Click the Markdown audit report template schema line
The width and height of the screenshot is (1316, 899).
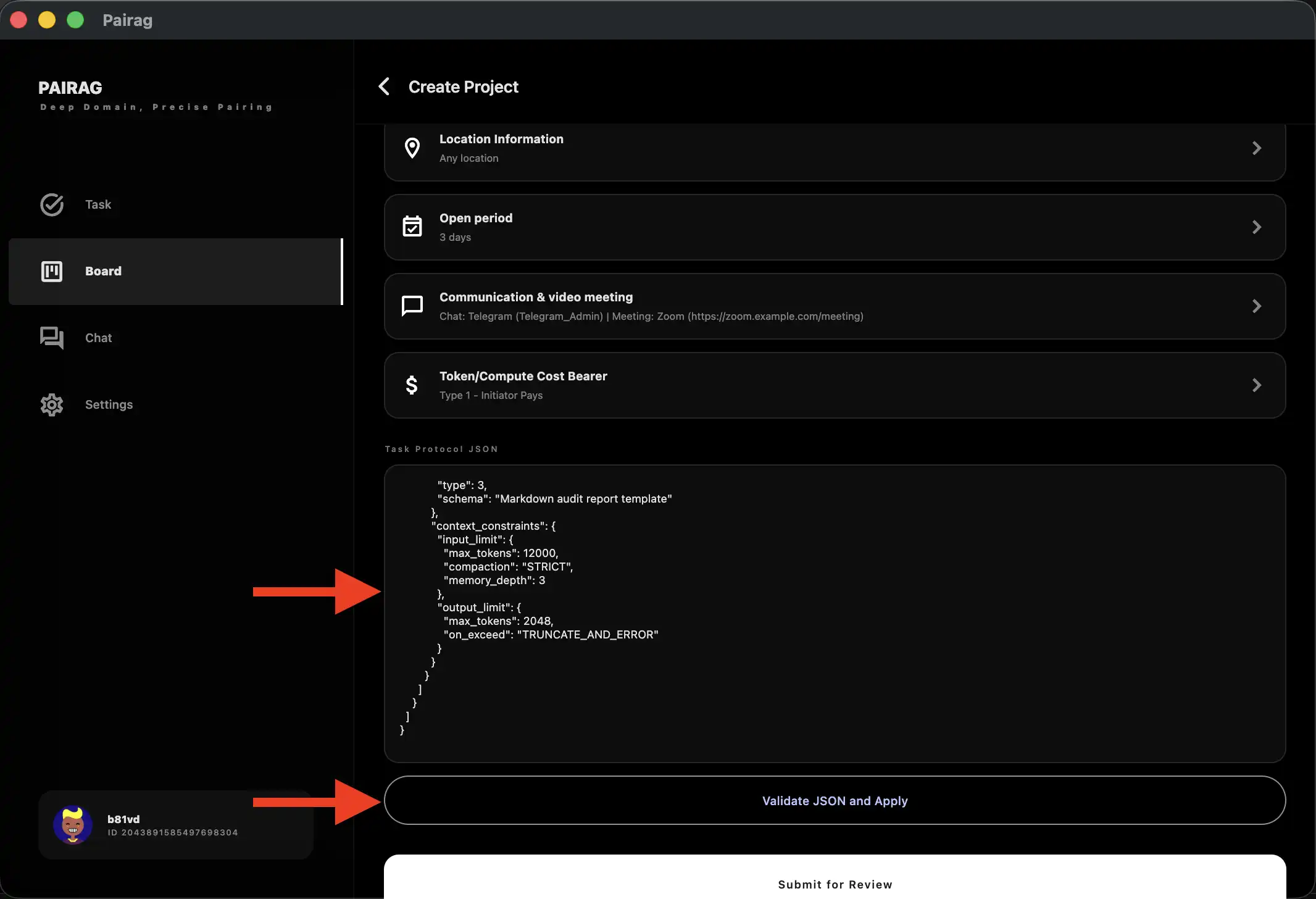coord(554,499)
